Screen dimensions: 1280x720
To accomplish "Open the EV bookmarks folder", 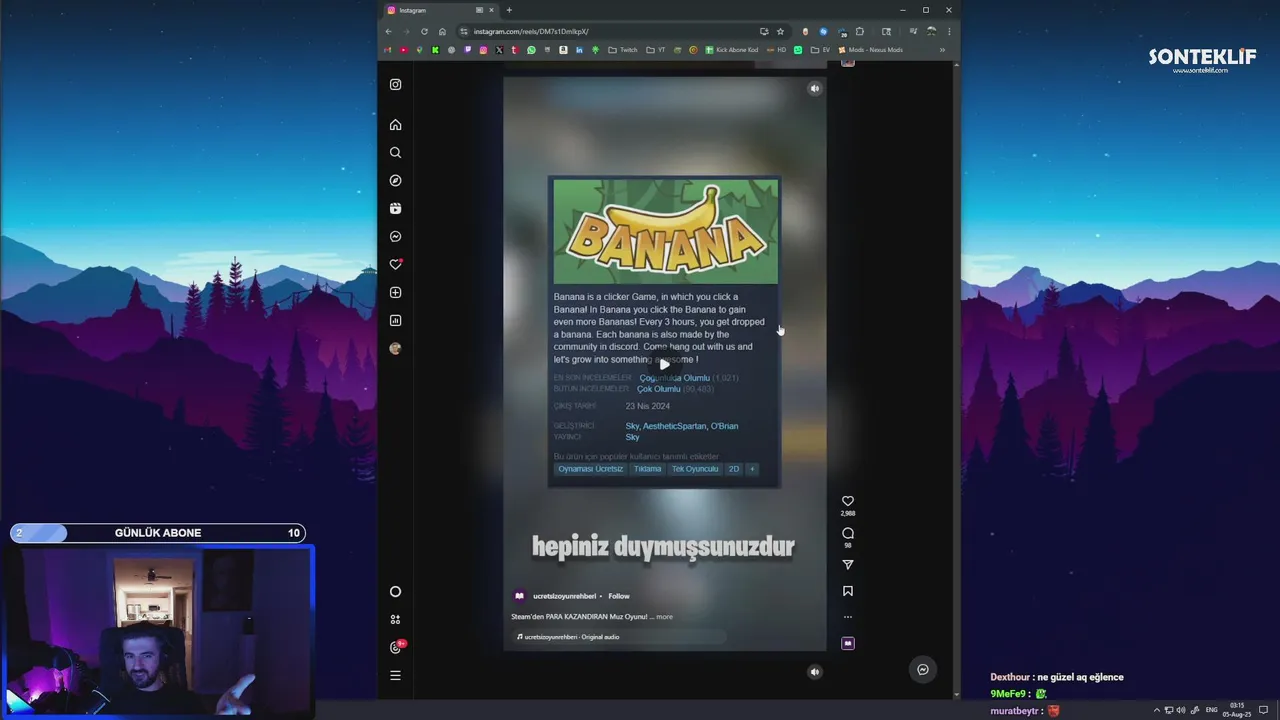I will pyautogui.click(x=821, y=50).
